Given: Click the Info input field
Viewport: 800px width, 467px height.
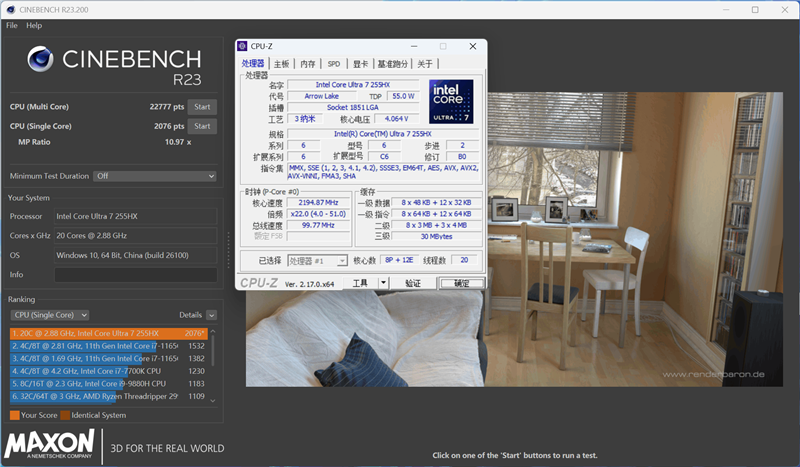Looking at the screenshot, I should (x=135, y=274).
